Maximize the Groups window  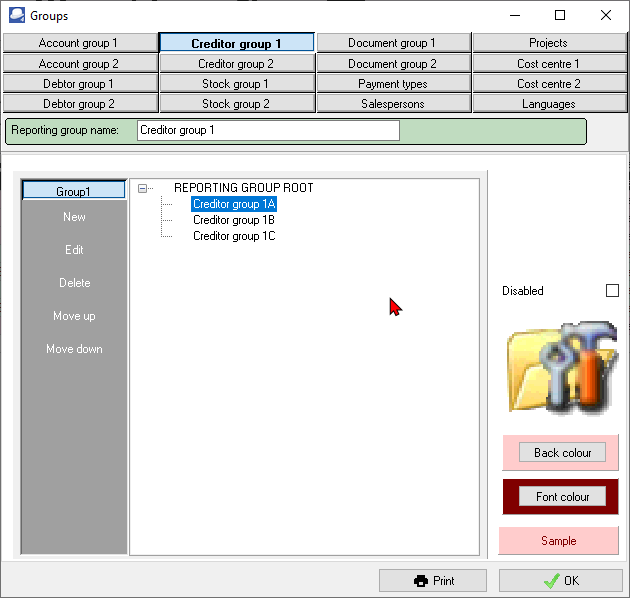560,15
